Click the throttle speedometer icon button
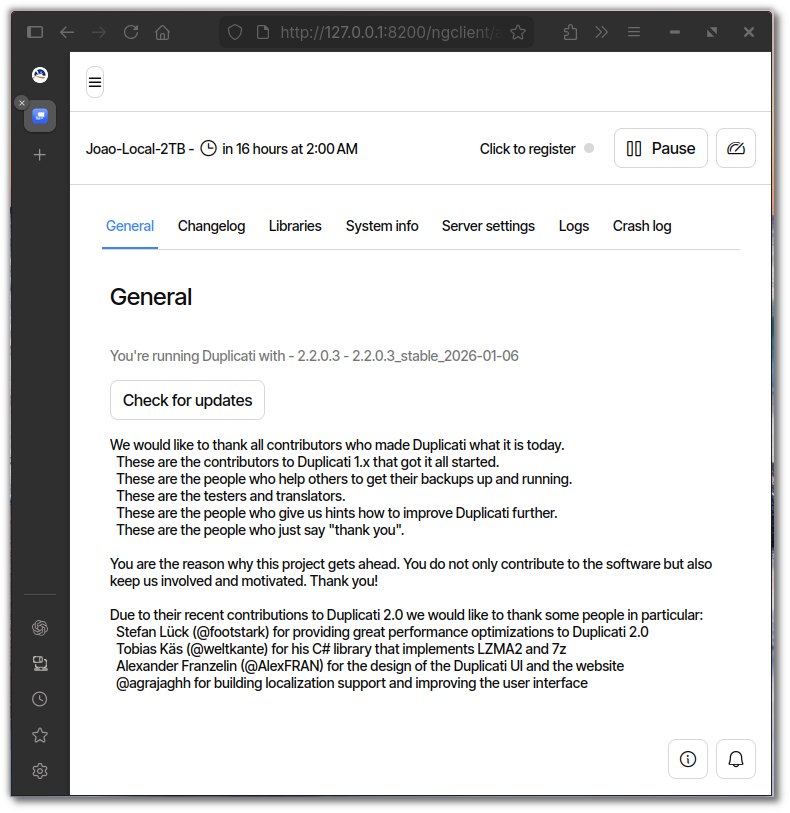The height and width of the screenshot is (813, 790). pyautogui.click(x=735, y=148)
